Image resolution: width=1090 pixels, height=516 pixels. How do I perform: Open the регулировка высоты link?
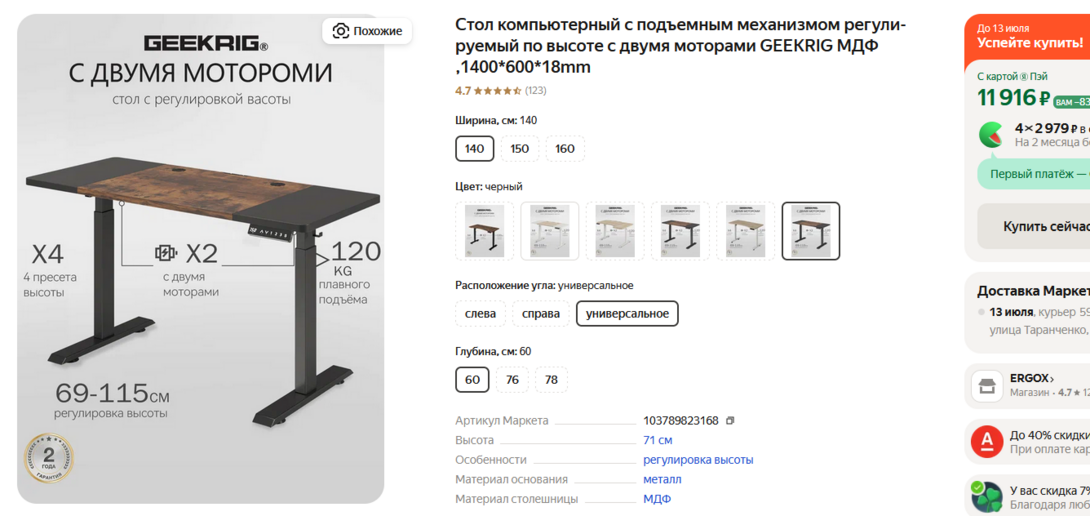coord(698,460)
